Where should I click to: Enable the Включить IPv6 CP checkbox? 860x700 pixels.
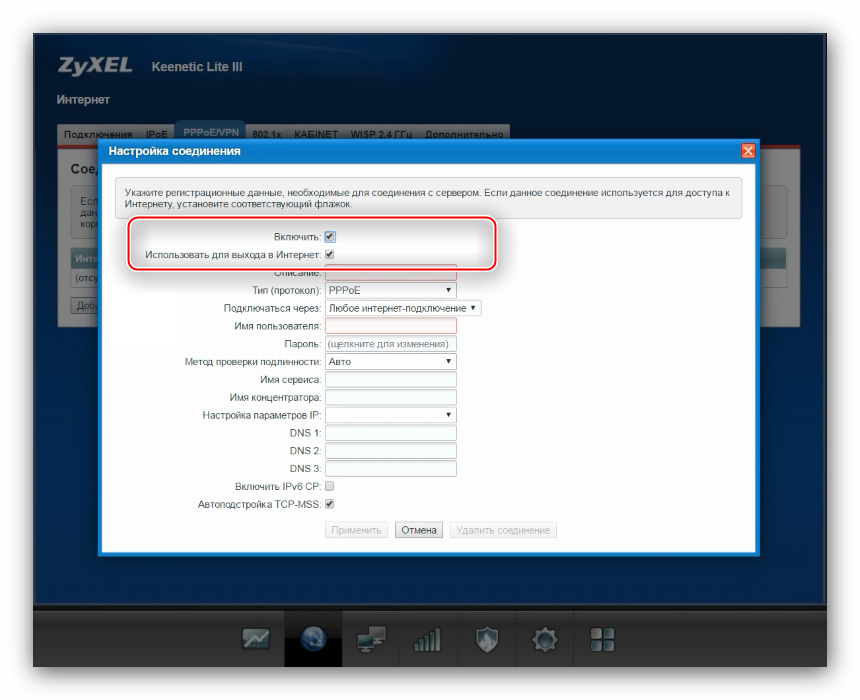point(330,486)
